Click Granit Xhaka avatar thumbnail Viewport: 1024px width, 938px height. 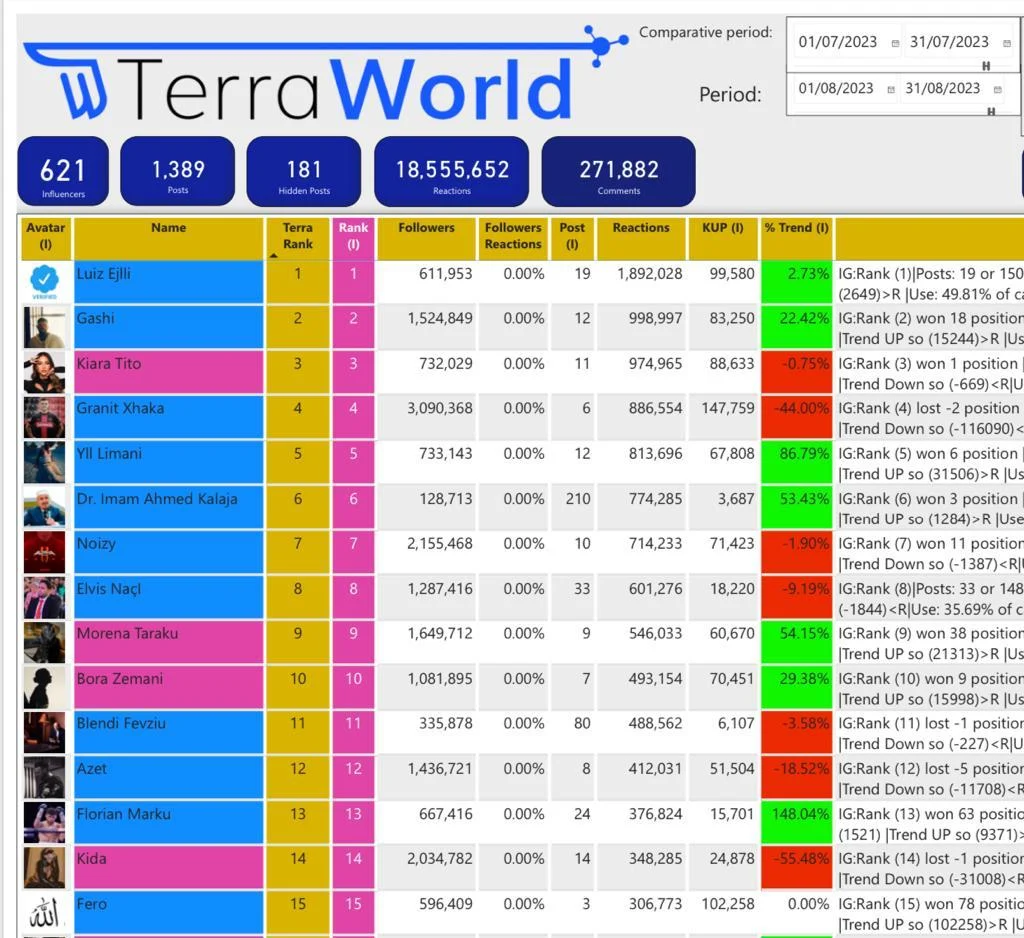(44, 417)
